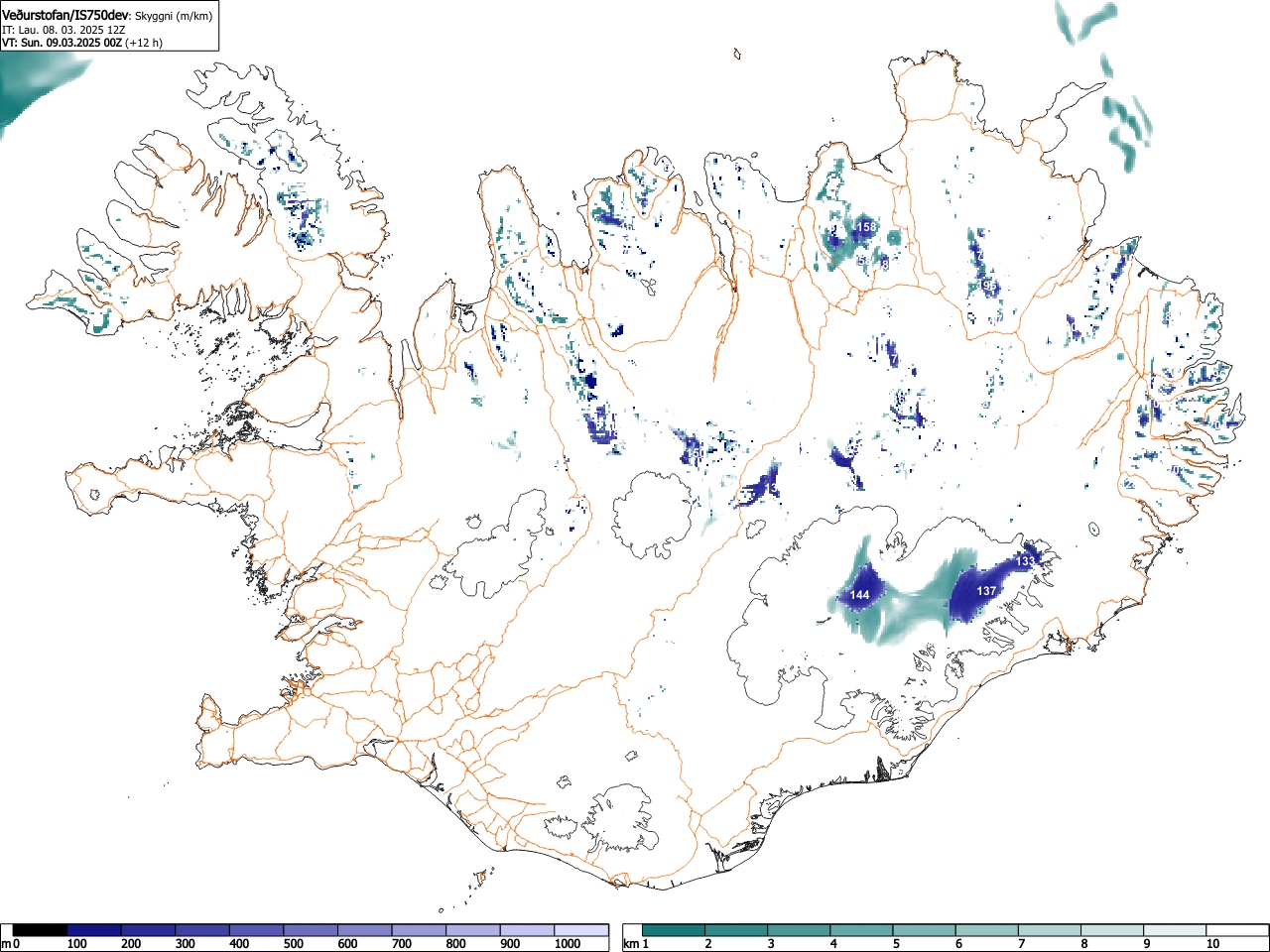The width and height of the screenshot is (1270, 952).
Task: Click the '800' tick label on meter legend
Action: tap(455, 944)
